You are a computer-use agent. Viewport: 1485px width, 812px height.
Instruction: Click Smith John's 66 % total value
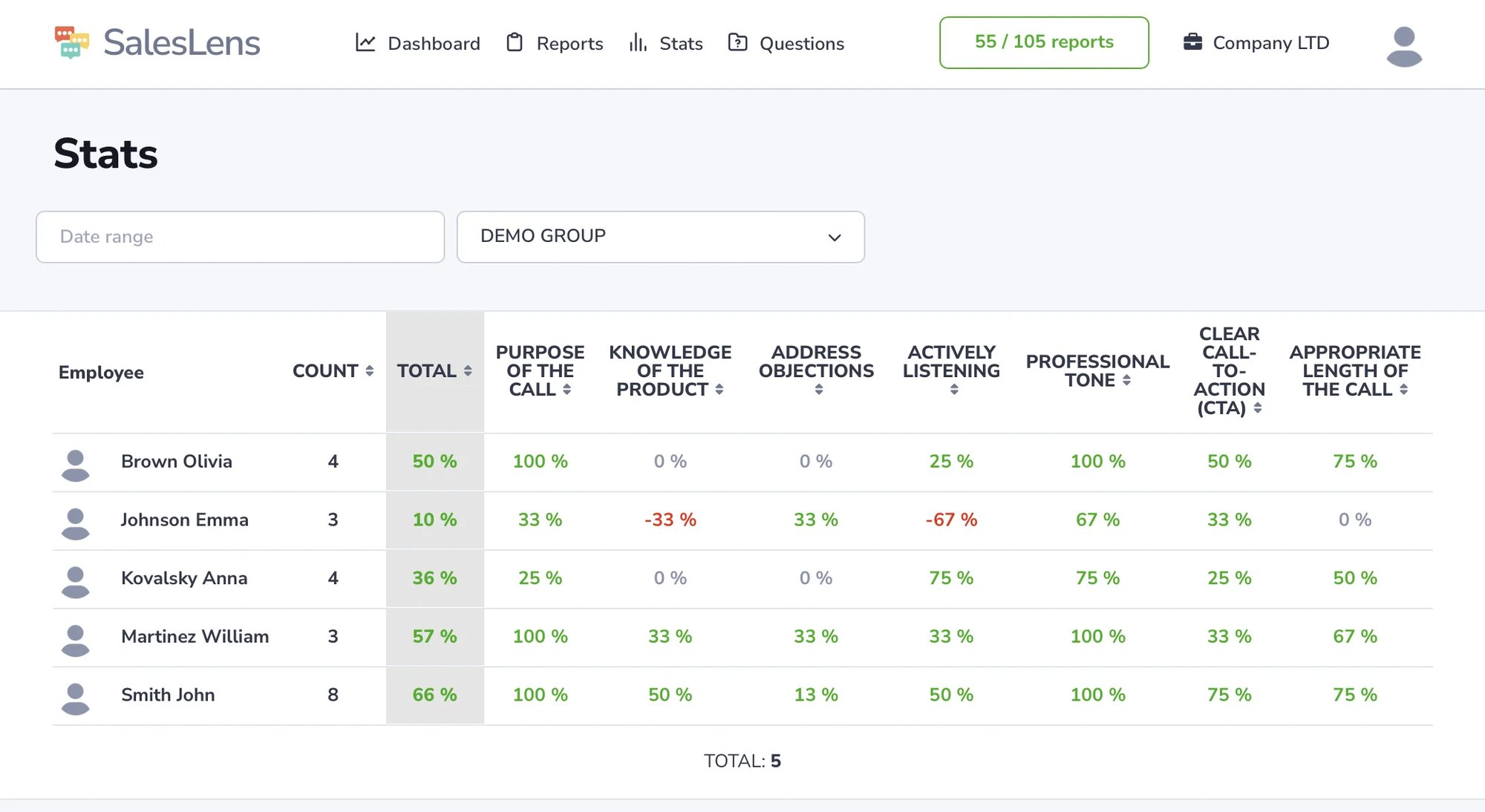click(x=434, y=695)
